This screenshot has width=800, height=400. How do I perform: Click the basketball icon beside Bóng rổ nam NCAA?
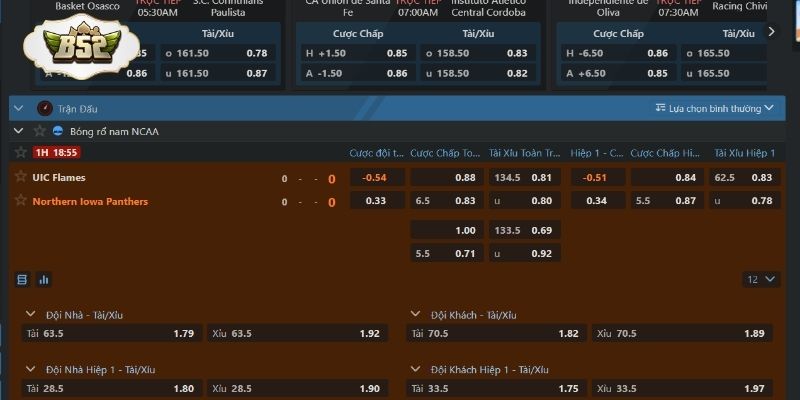coord(58,131)
